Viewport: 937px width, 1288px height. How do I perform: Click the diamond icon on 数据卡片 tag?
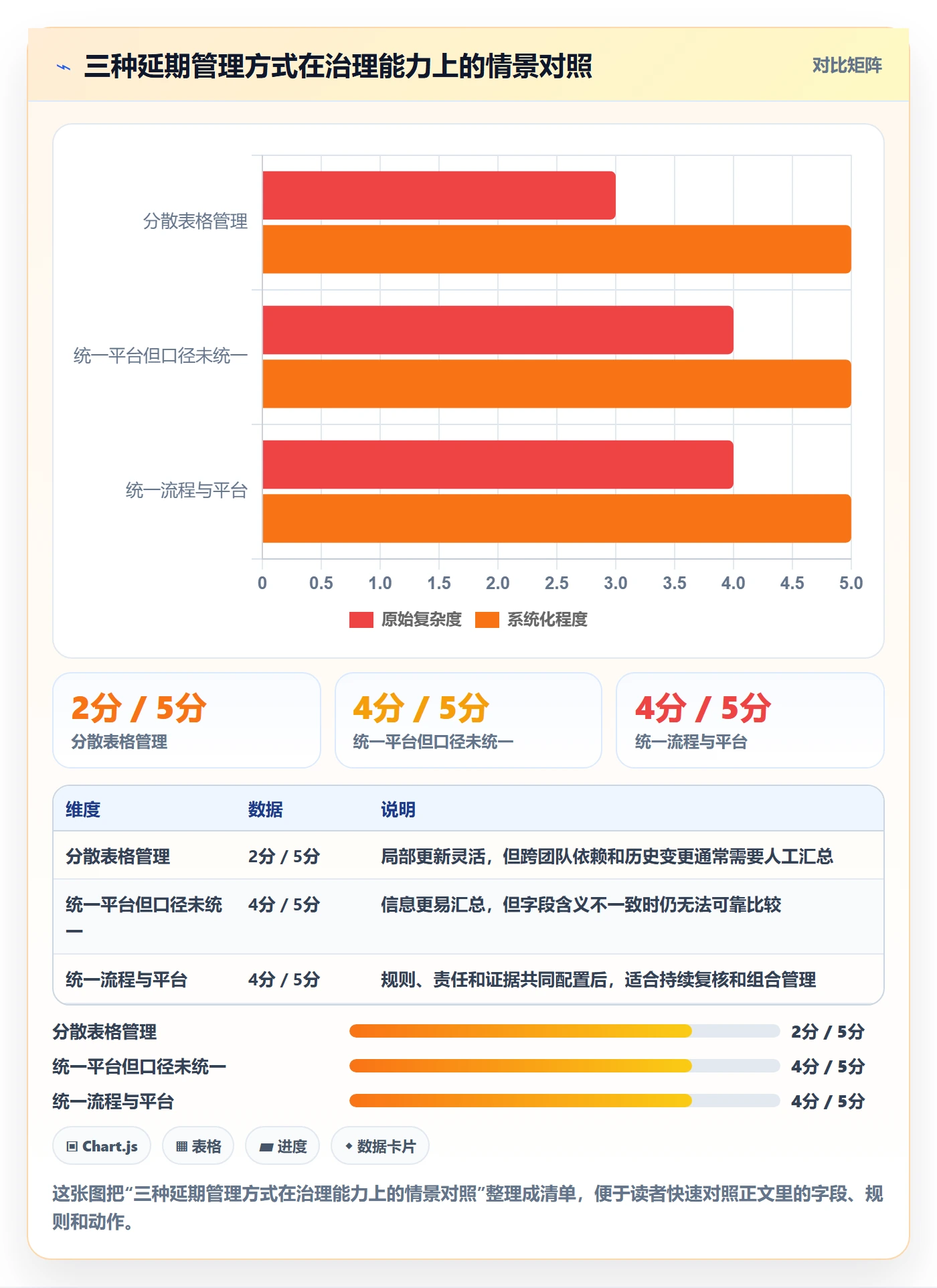click(349, 1146)
